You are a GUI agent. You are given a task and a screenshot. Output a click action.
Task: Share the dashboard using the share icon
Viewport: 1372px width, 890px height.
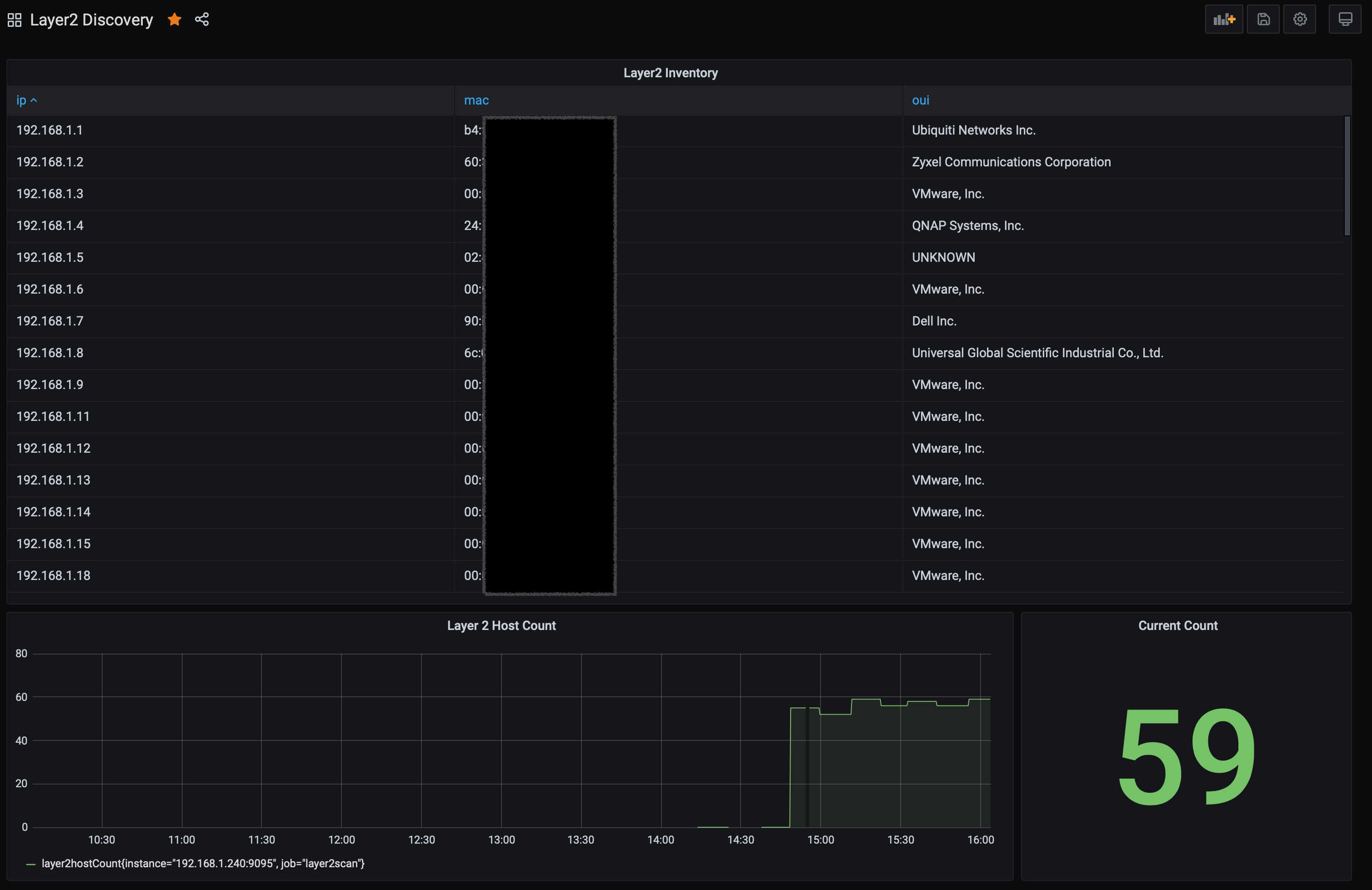[x=201, y=19]
